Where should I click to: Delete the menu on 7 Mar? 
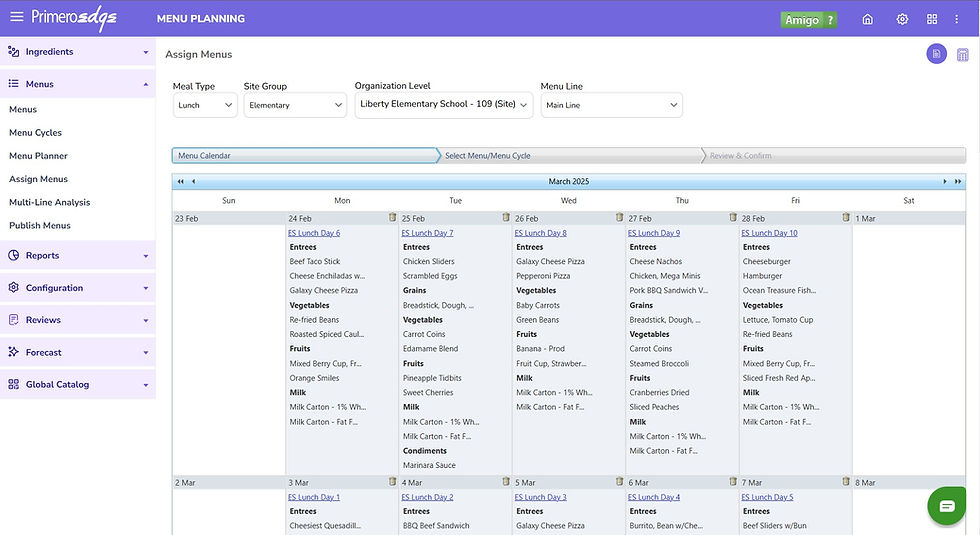click(x=846, y=482)
